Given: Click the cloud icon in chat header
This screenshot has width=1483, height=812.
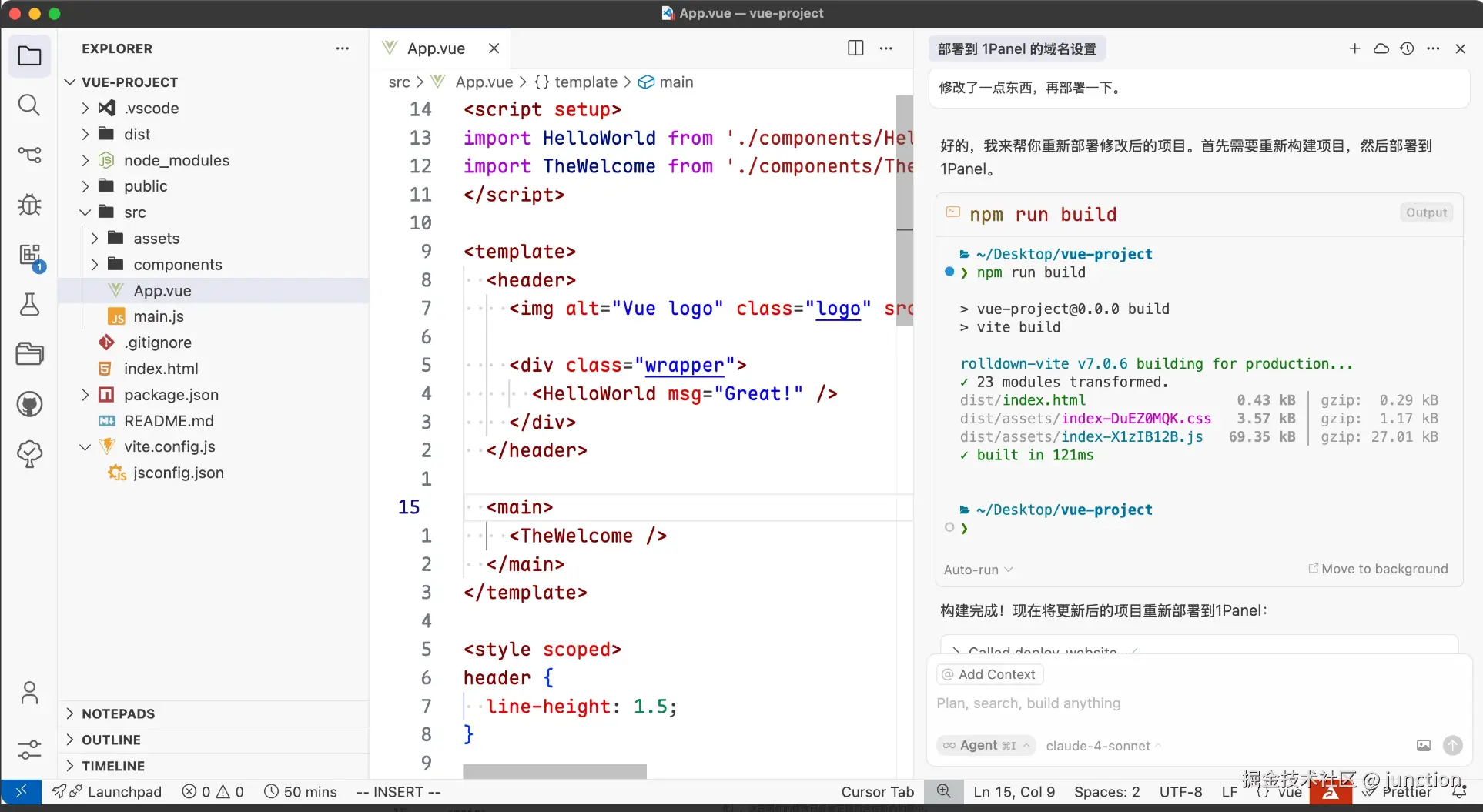Looking at the screenshot, I should click(x=1381, y=48).
